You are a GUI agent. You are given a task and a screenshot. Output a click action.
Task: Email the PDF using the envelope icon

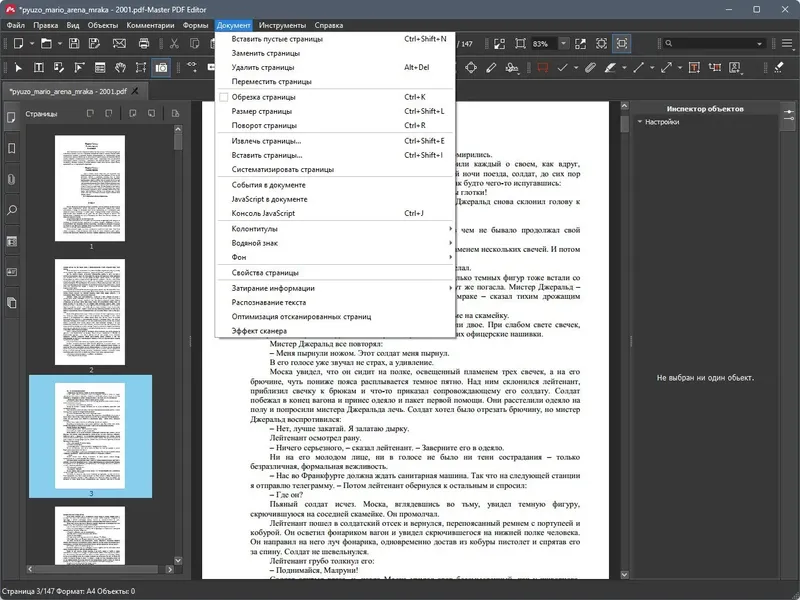click(x=119, y=42)
